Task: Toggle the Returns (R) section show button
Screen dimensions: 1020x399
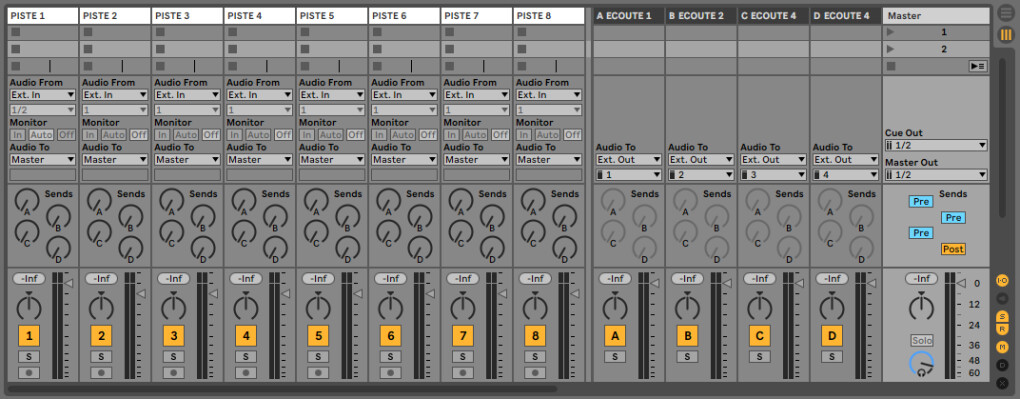Action: [x=1002, y=329]
